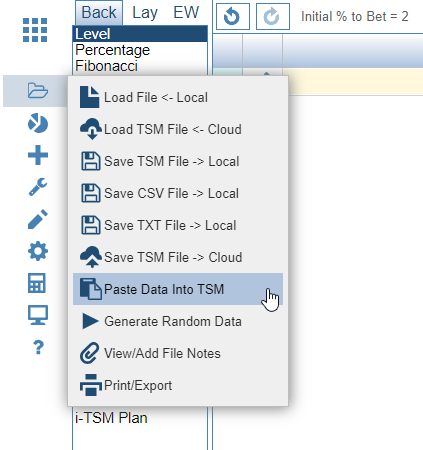Open the question mark help icon

pos(38,347)
